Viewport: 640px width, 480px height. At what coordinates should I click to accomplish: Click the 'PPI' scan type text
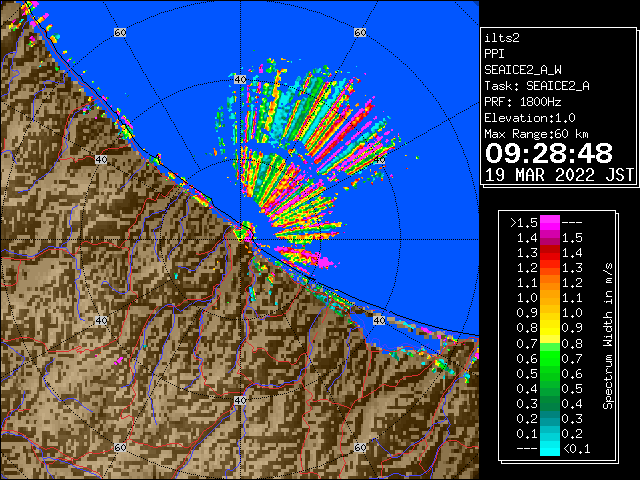click(x=494, y=54)
